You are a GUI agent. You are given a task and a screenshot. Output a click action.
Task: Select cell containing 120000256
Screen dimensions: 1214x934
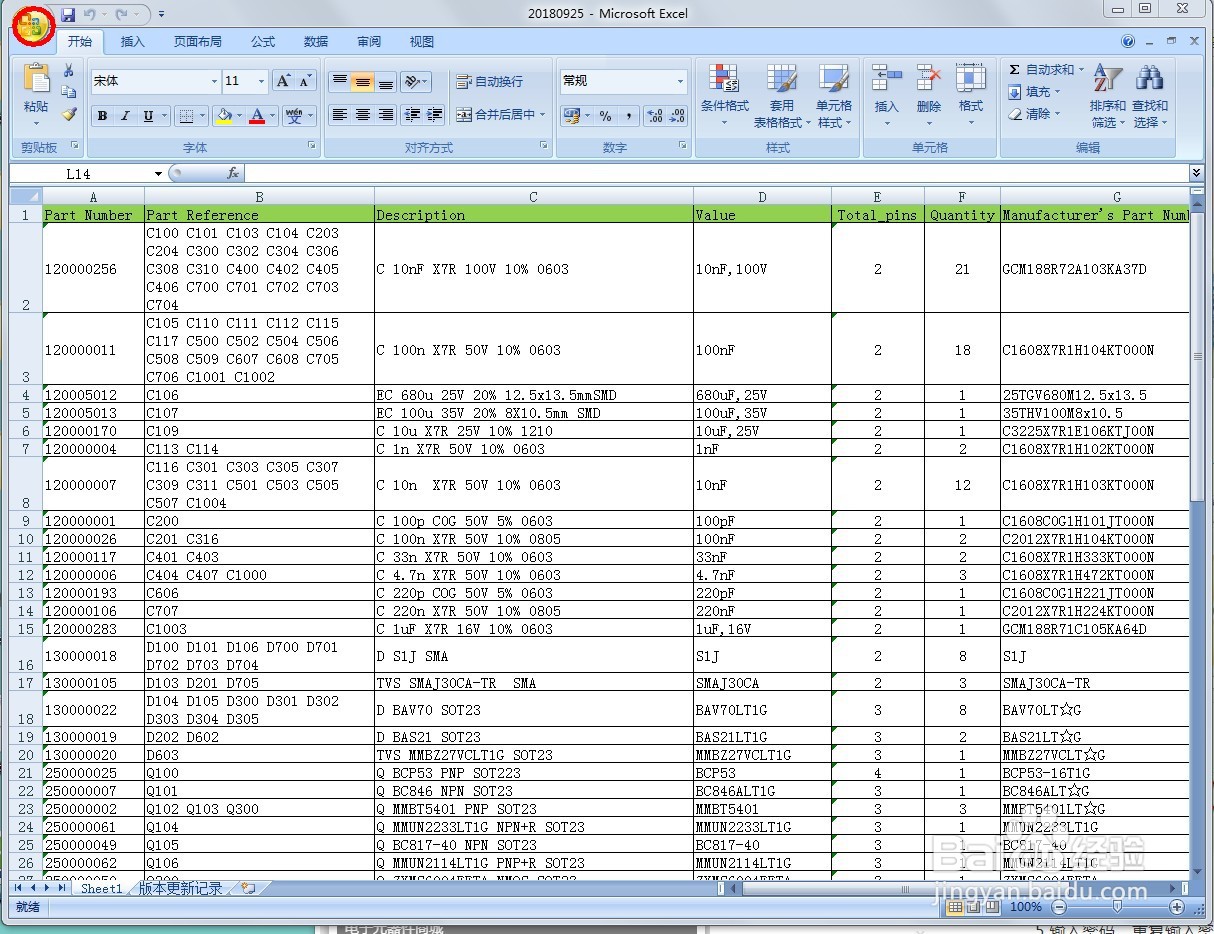(x=93, y=269)
